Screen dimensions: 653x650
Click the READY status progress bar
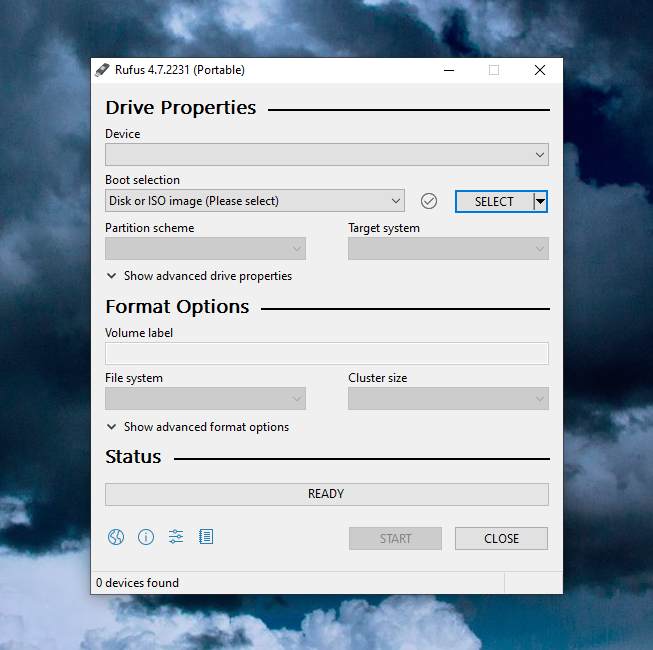click(327, 494)
